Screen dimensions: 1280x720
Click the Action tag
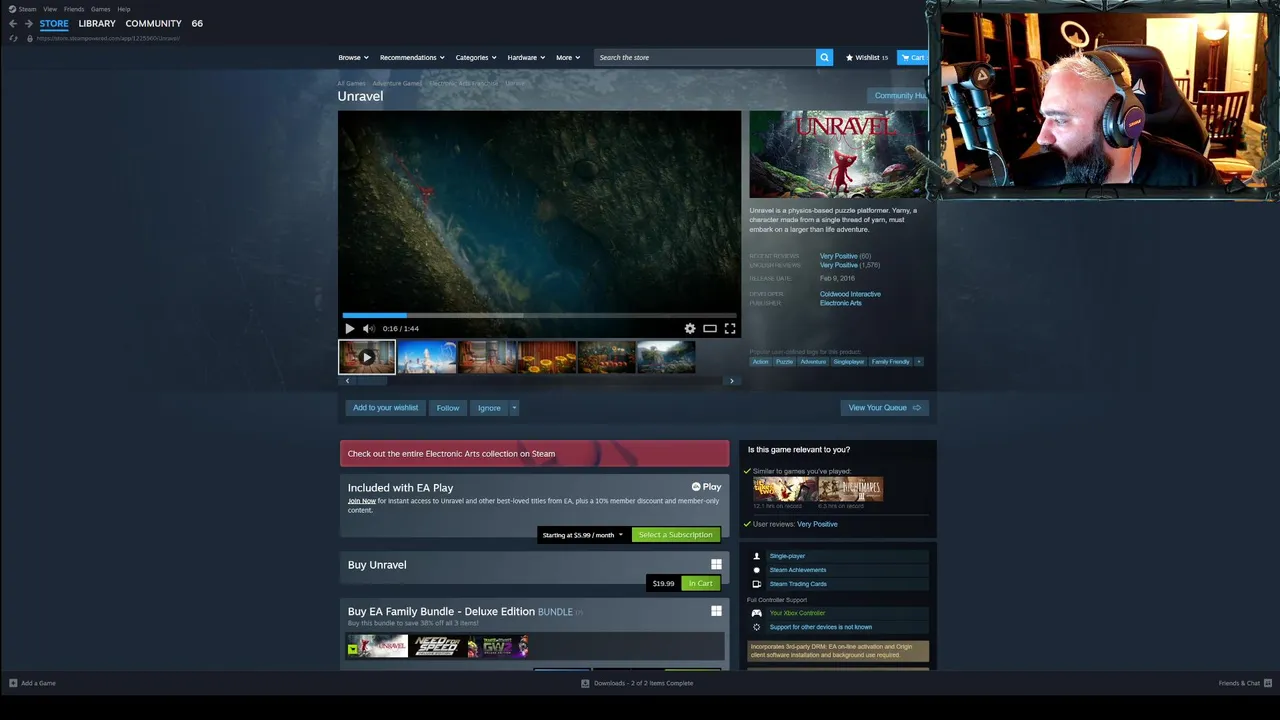tap(761, 361)
